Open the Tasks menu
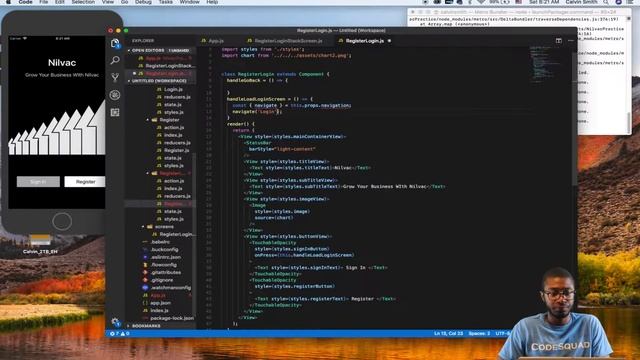This screenshot has width=640, height=360. pos(165,2)
